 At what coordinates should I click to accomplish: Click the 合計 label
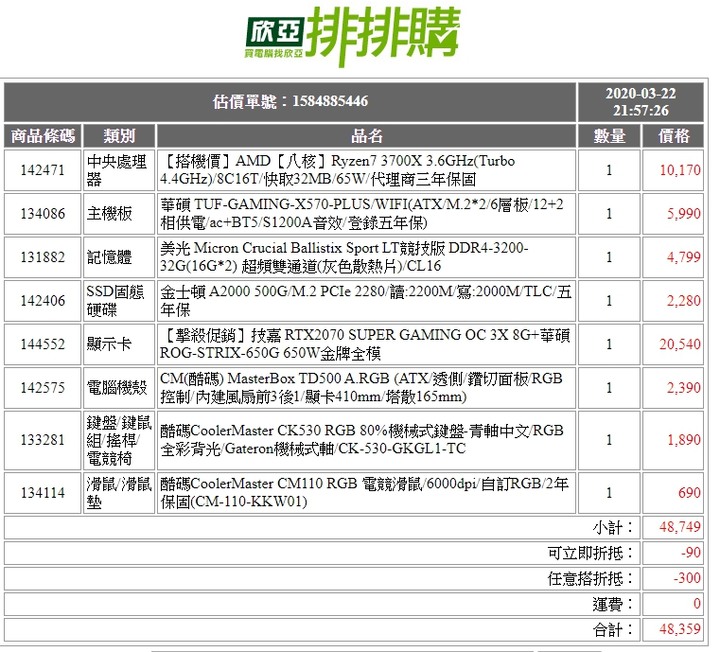click(x=613, y=630)
